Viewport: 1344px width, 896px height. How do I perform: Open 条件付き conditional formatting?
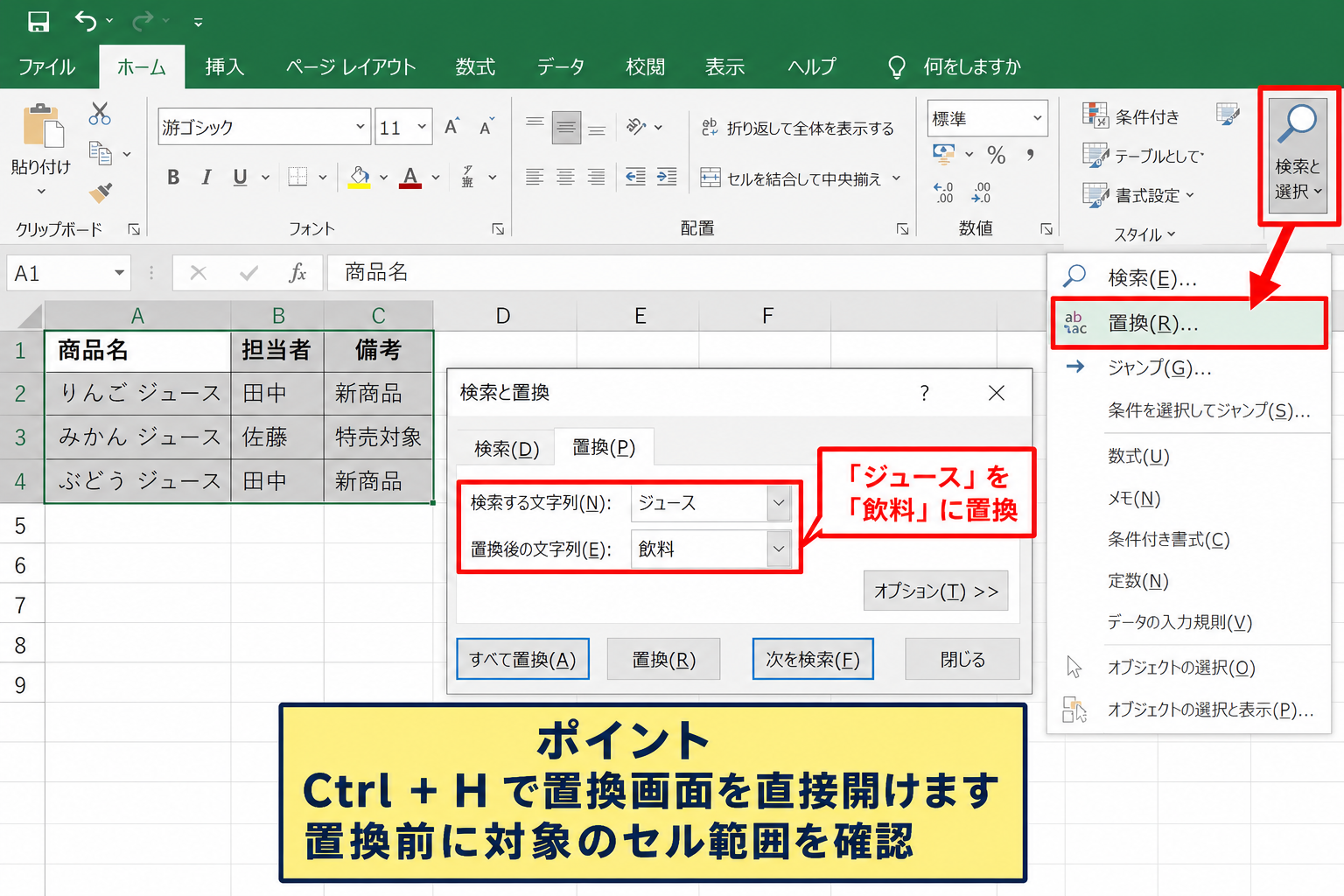click(1131, 115)
